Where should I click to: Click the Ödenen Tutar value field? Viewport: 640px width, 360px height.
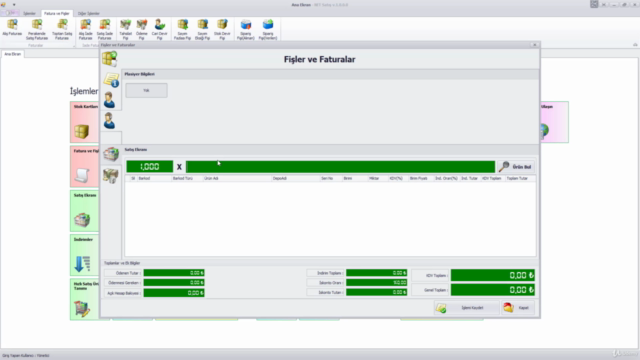pyautogui.click(x=174, y=273)
